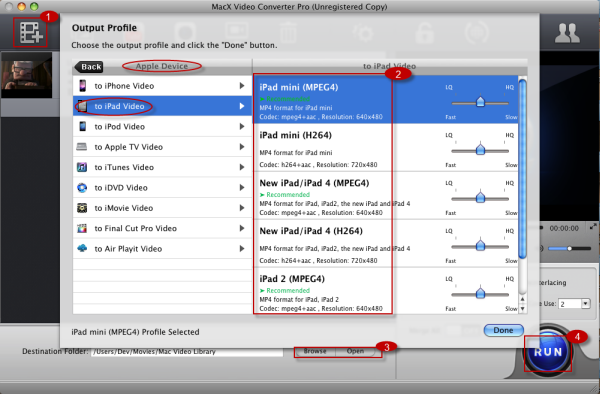Viewport: 600px width, 394px height.
Task: Choose New iPad/iPad 4 (MPEG4) profile
Action: [386, 195]
